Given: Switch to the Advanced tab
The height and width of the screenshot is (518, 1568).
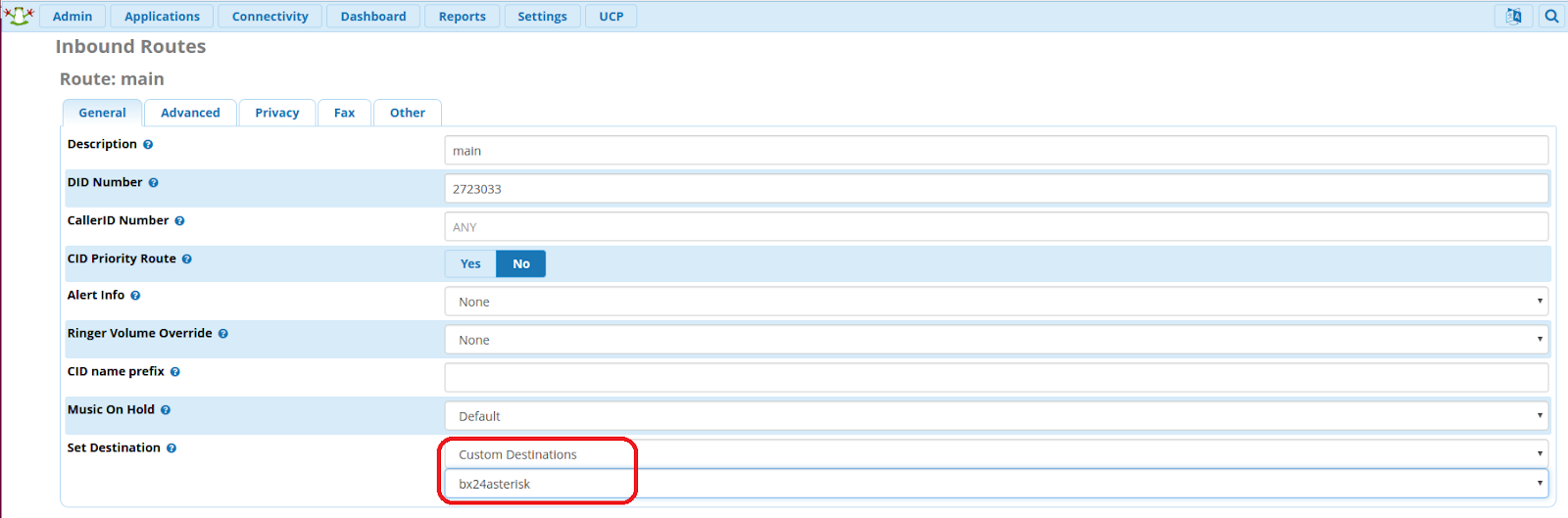Looking at the screenshot, I should 190,113.
